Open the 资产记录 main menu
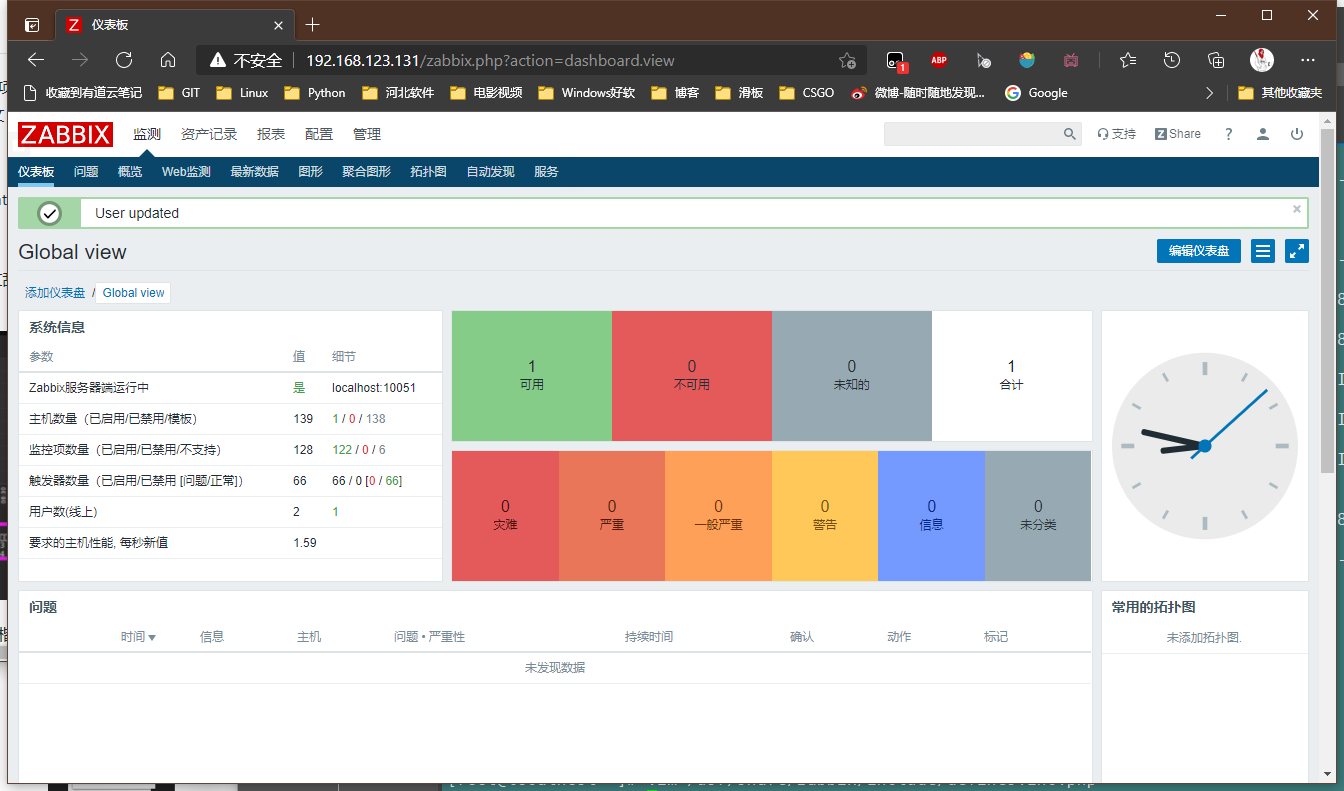Screen dimensions: 1344x791 (x=209, y=134)
